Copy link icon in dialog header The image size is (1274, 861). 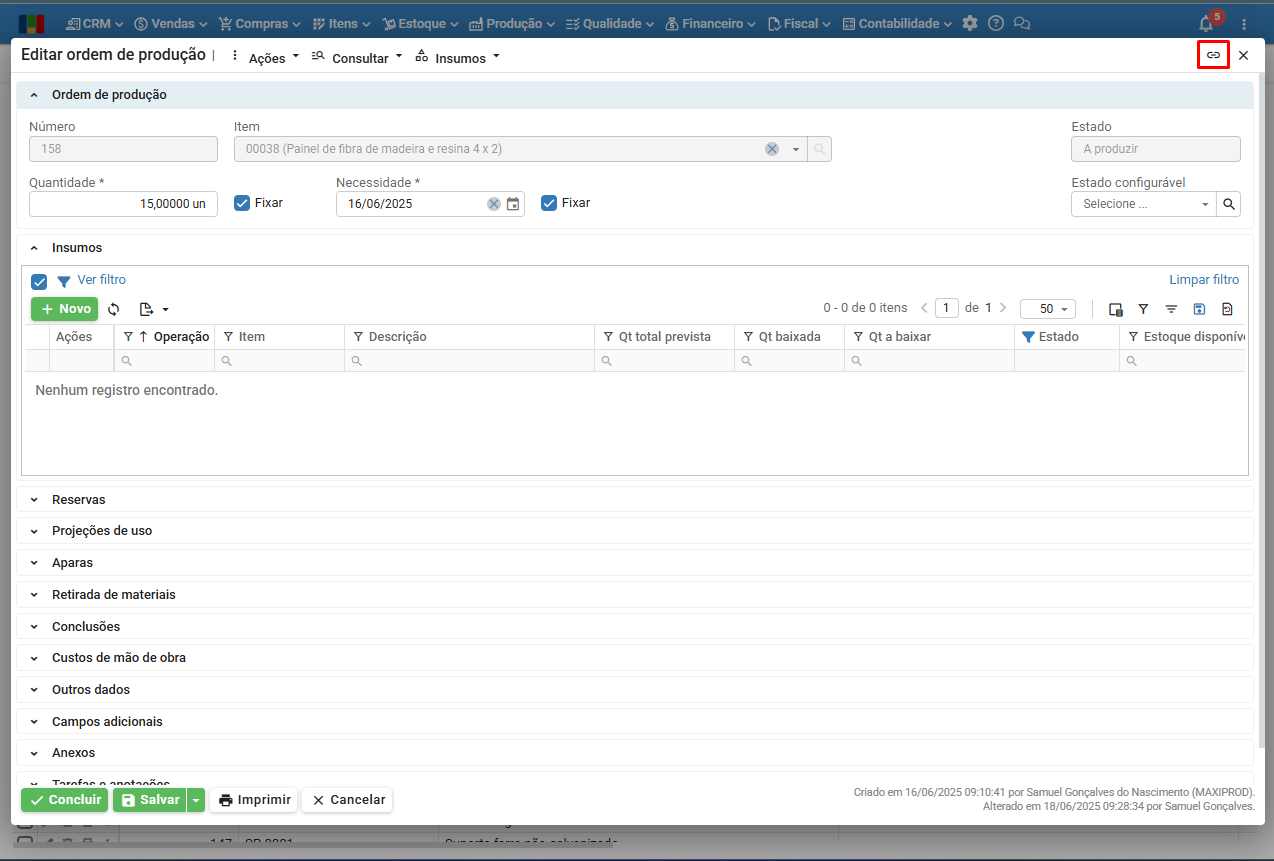(x=1213, y=55)
